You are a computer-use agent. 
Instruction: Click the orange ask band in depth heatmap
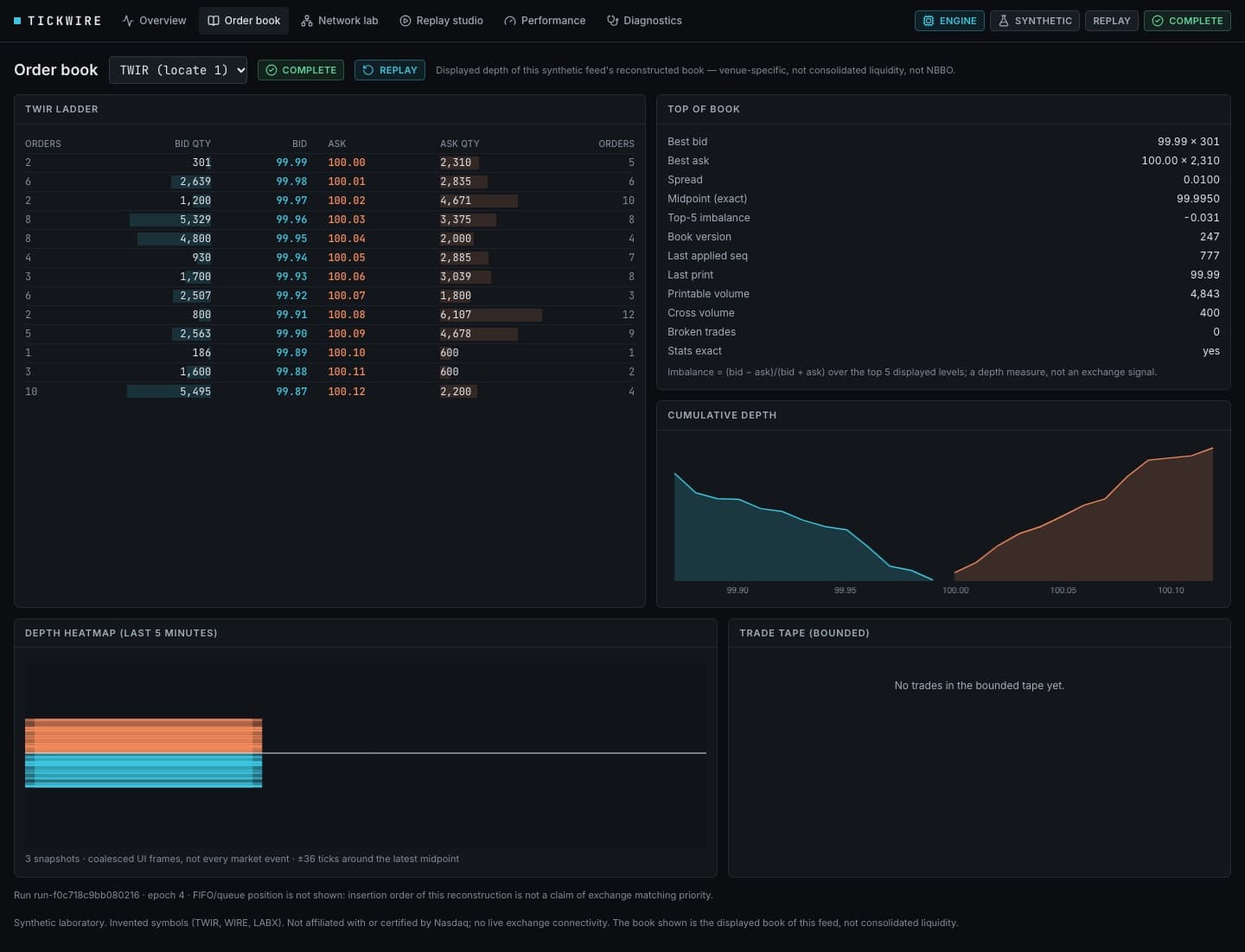144,735
